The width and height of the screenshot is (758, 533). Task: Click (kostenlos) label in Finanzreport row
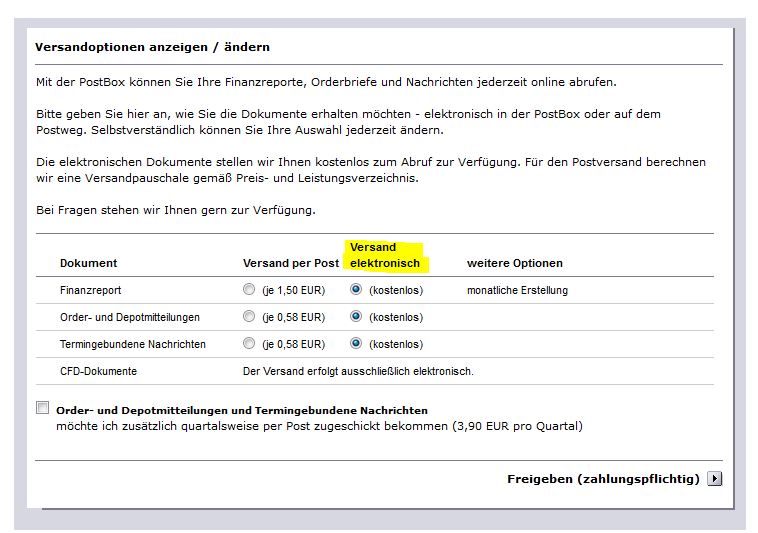[x=396, y=290]
